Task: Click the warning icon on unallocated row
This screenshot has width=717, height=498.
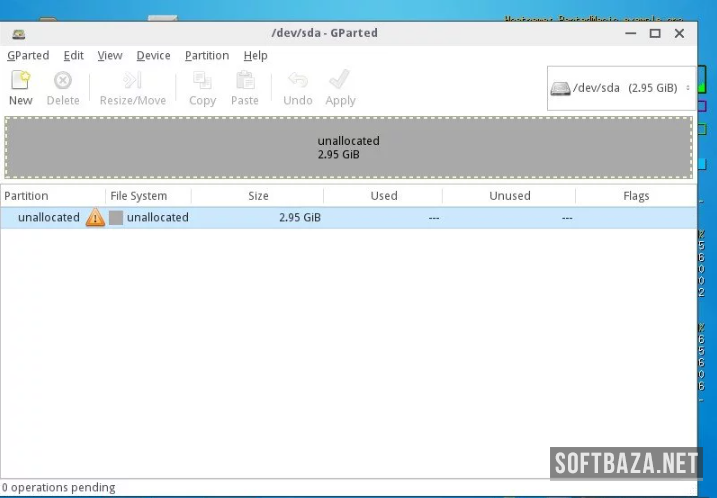Action: point(95,218)
